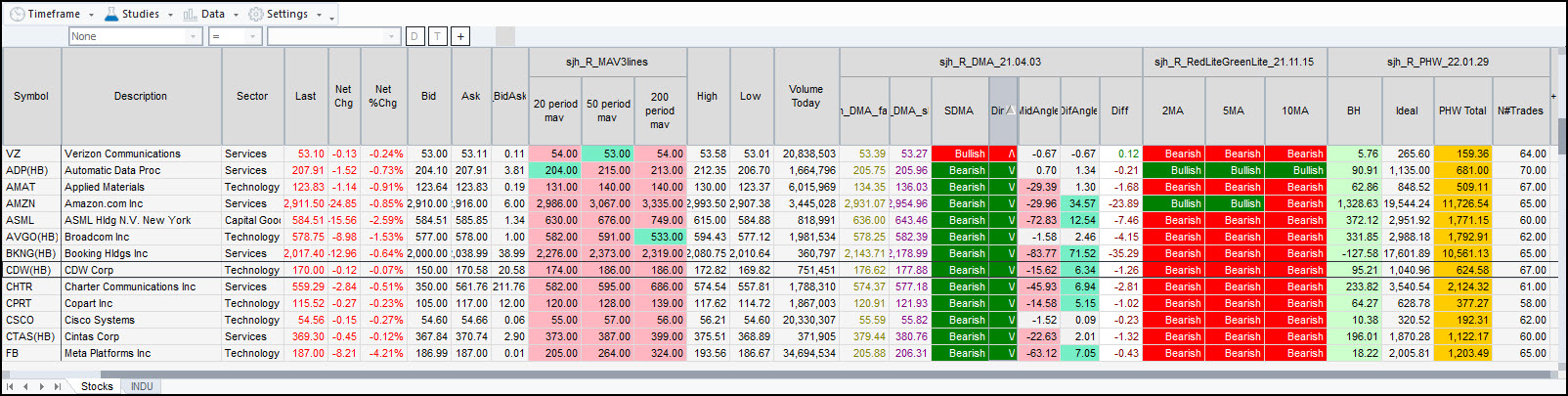Click the sjh_R_RedLiteGreenLite_21.11.15 group header

(x=1234, y=62)
